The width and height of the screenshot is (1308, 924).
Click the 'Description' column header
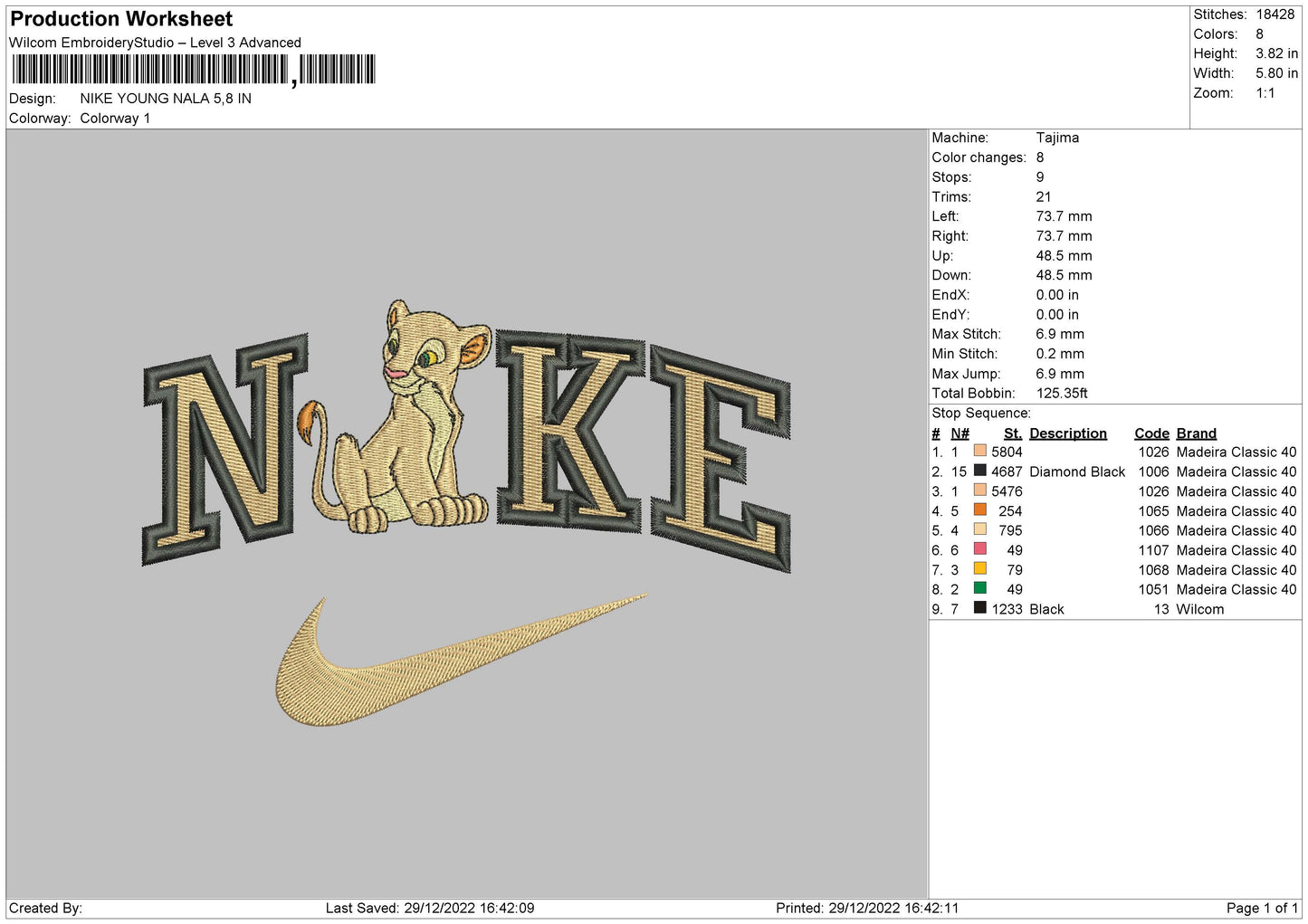pyautogui.click(x=1068, y=433)
